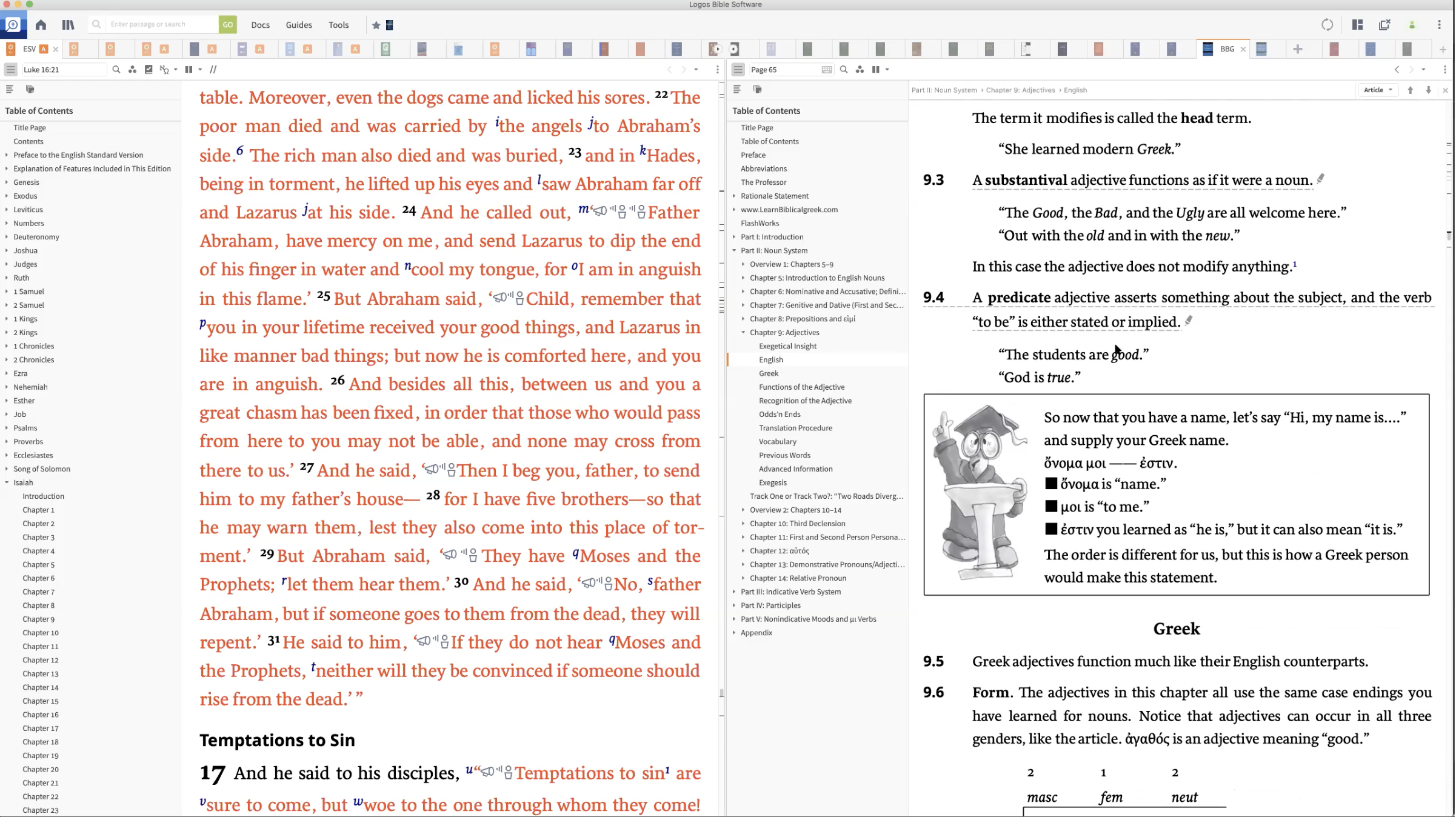Toggle visual filters icon in ESV panel
Viewport: 1456px width, 817px height.
click(x=132, y=70)
